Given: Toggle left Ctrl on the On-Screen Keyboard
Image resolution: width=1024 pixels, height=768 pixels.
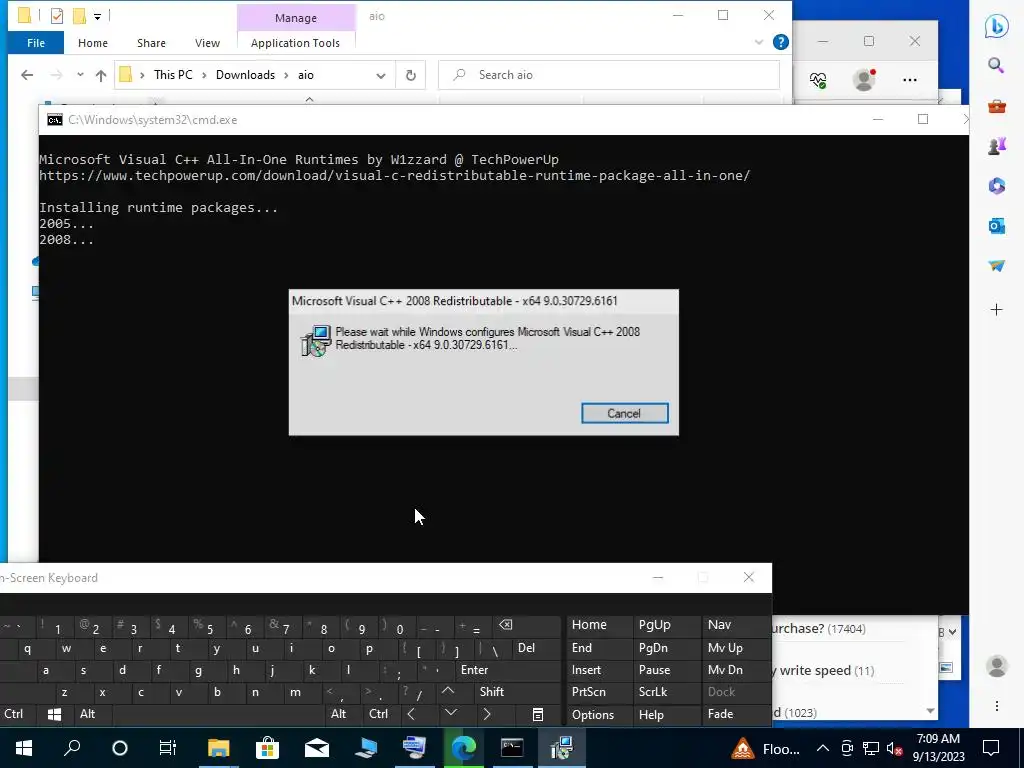Looking at the screenshot, I should [x=13, y=714].
